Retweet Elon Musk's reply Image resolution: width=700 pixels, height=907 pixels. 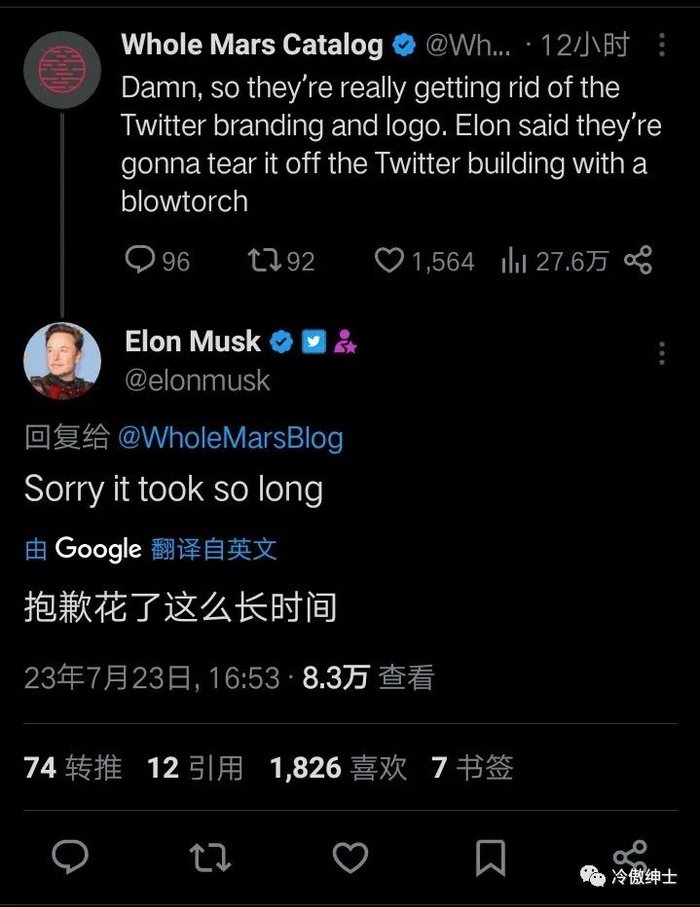click(x=210, y=857)
